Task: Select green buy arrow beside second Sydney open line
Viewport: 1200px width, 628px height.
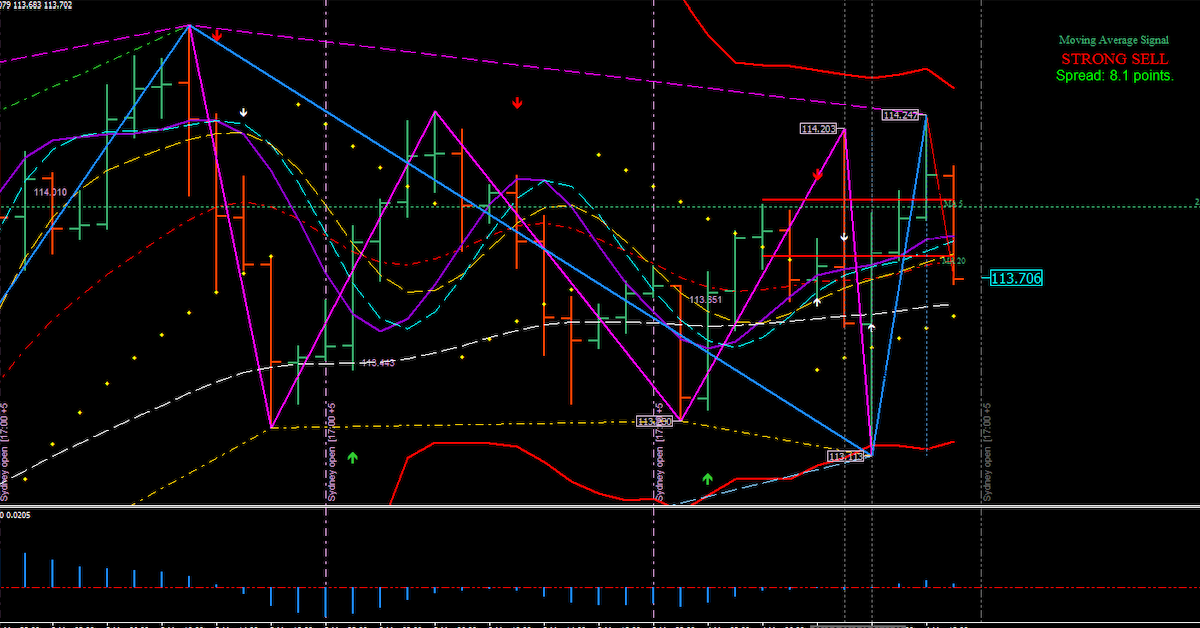Action: click(352, 457)
